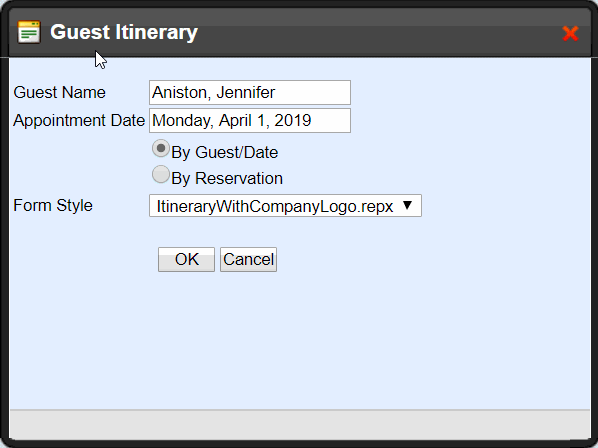
Task: Click the Guest Name label
Action: (59, 92)
